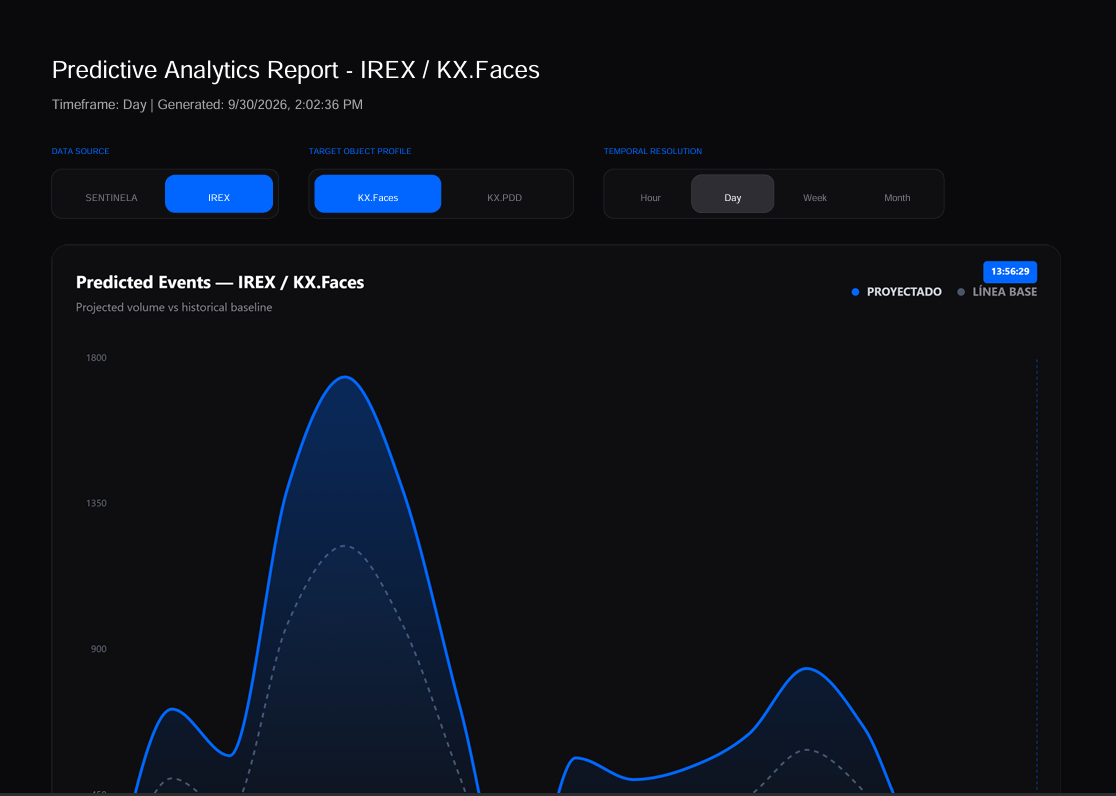This screenshot has width=1116, height=796.
Task: Click the 1350 y-axis label
Action: point(96,503)
